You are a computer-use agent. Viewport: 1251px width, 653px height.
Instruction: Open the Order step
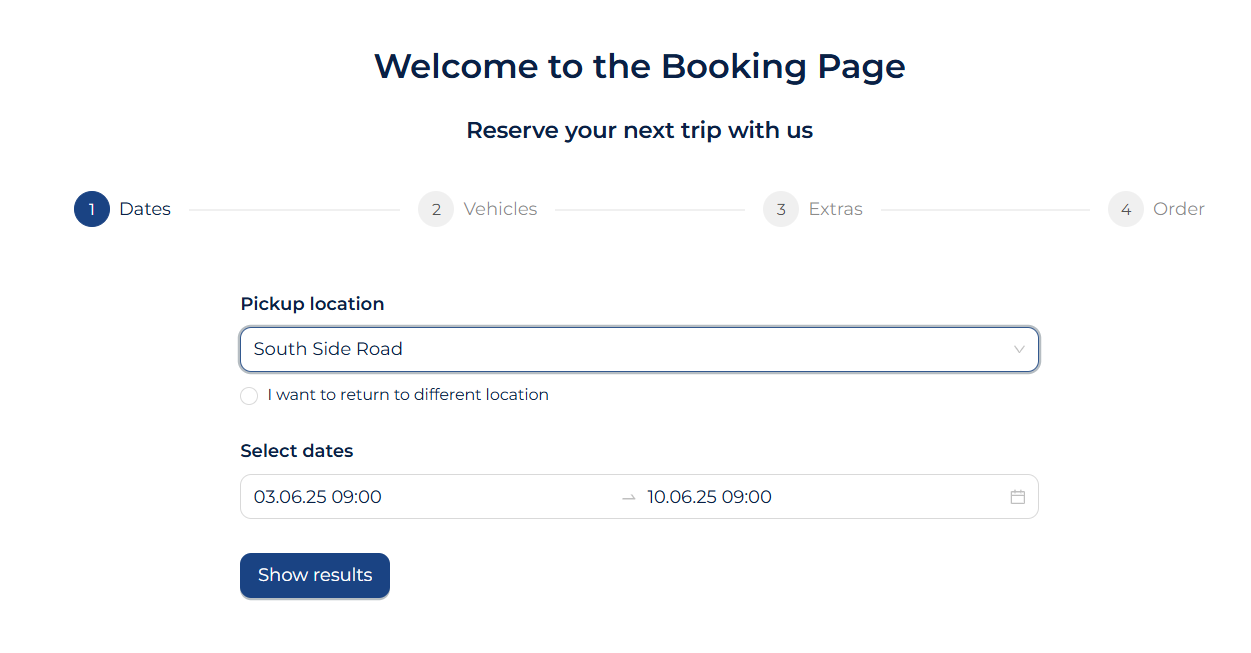(1178, 209)
